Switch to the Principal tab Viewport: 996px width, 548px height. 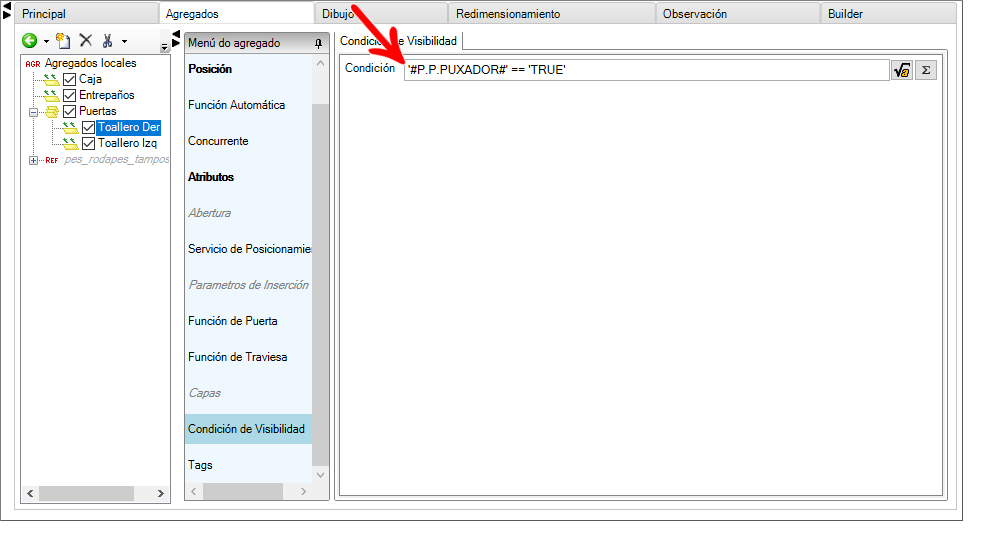pos(88,13)
